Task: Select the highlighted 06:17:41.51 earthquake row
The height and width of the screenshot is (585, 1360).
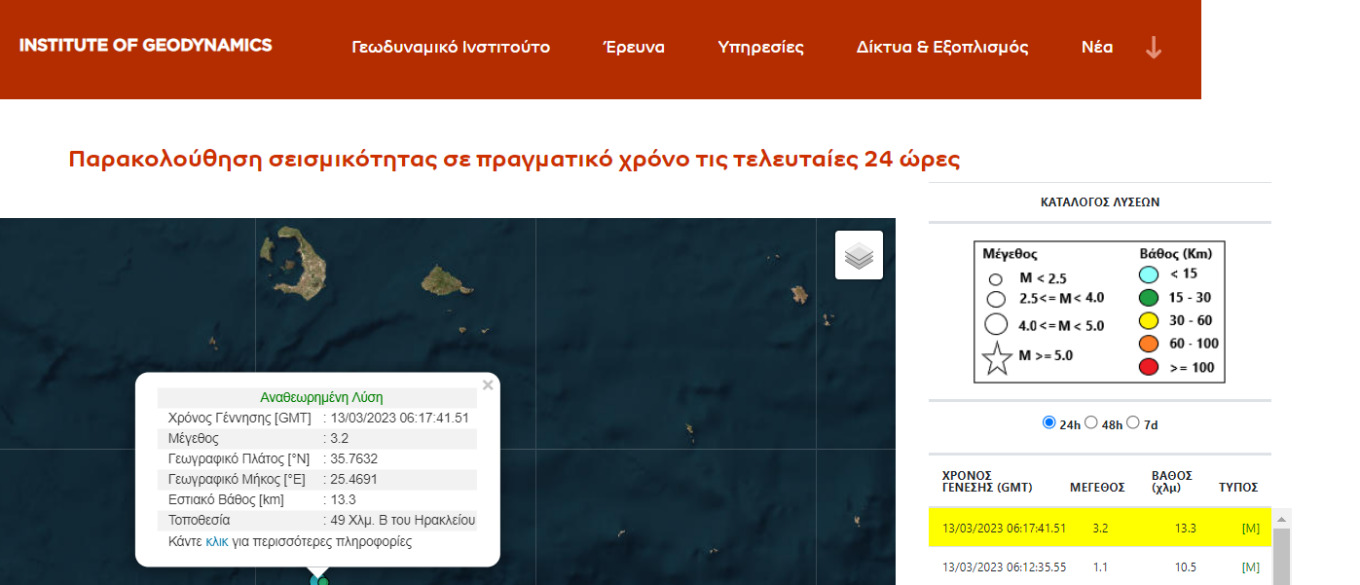Action: pos(1098,527)
